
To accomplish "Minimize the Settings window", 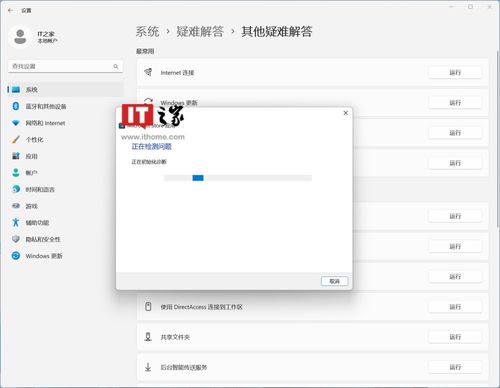I will (452, 7).
